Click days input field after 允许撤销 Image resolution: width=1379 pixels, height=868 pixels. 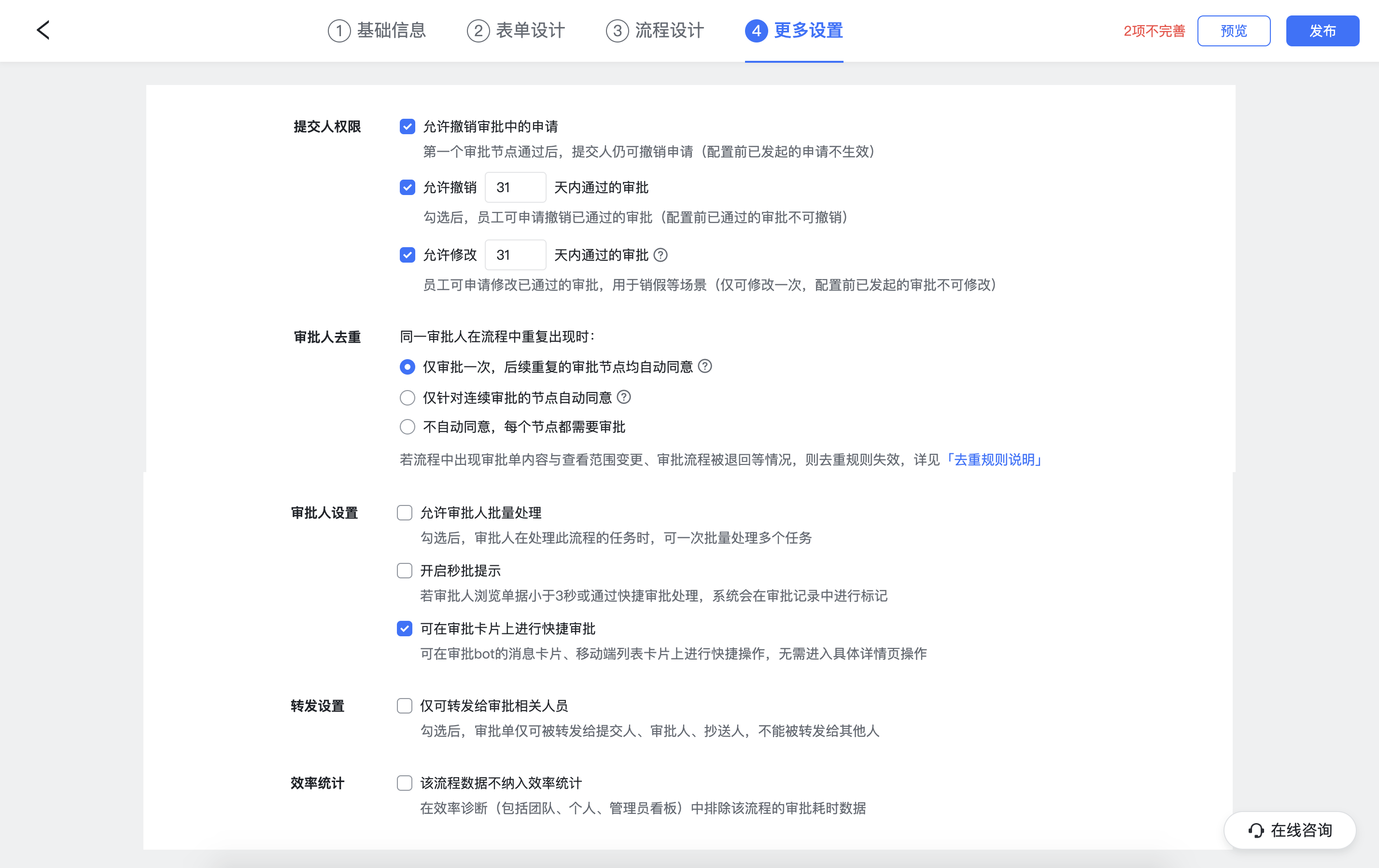point(515,187)
